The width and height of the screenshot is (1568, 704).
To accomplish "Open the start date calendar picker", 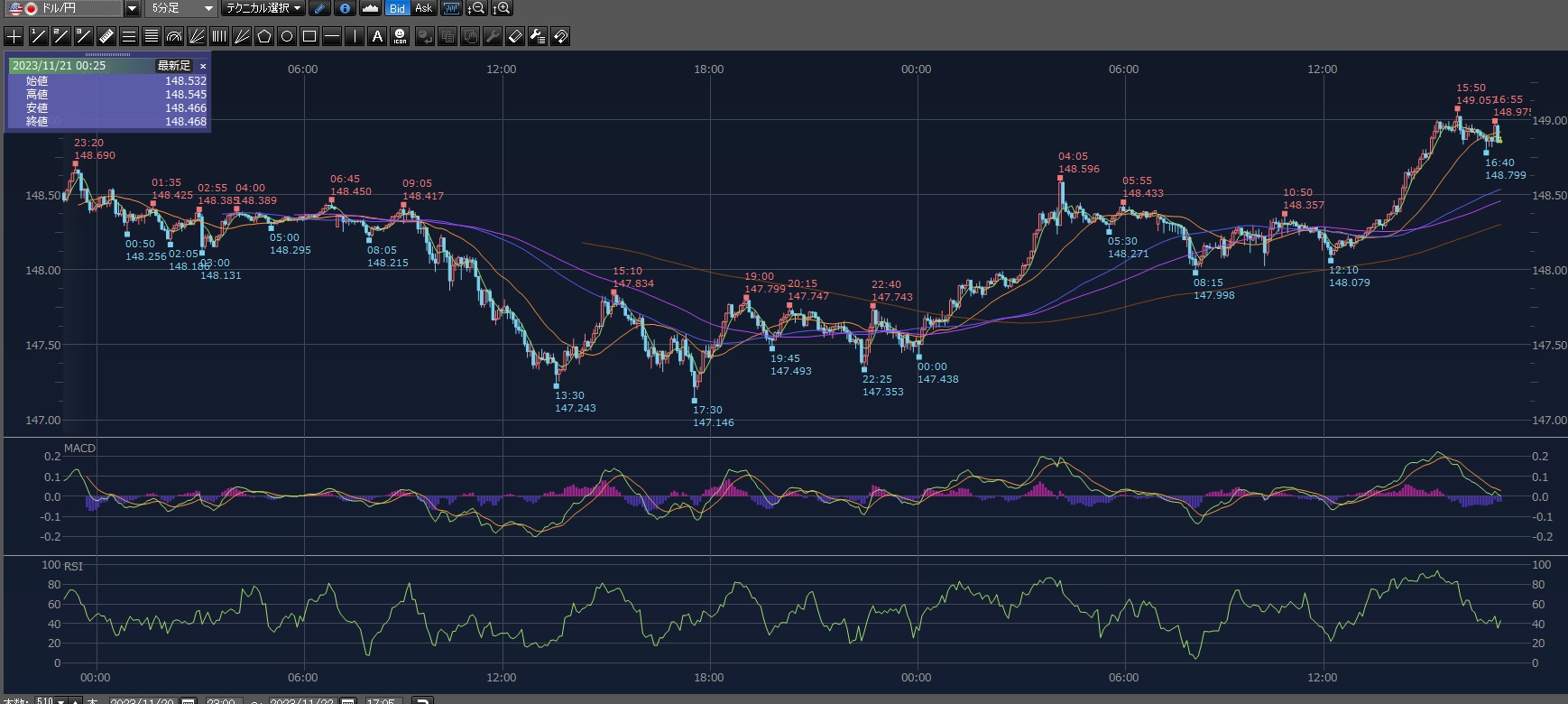I will 189,701.
